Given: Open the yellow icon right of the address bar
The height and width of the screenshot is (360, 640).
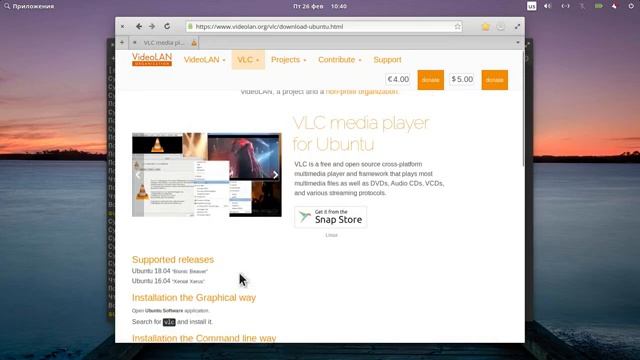Looking at the screenshot, I should [485, 27].
